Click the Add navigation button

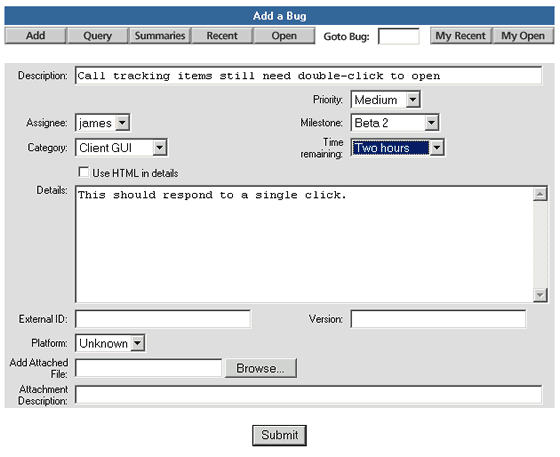[x=35, y=36]
